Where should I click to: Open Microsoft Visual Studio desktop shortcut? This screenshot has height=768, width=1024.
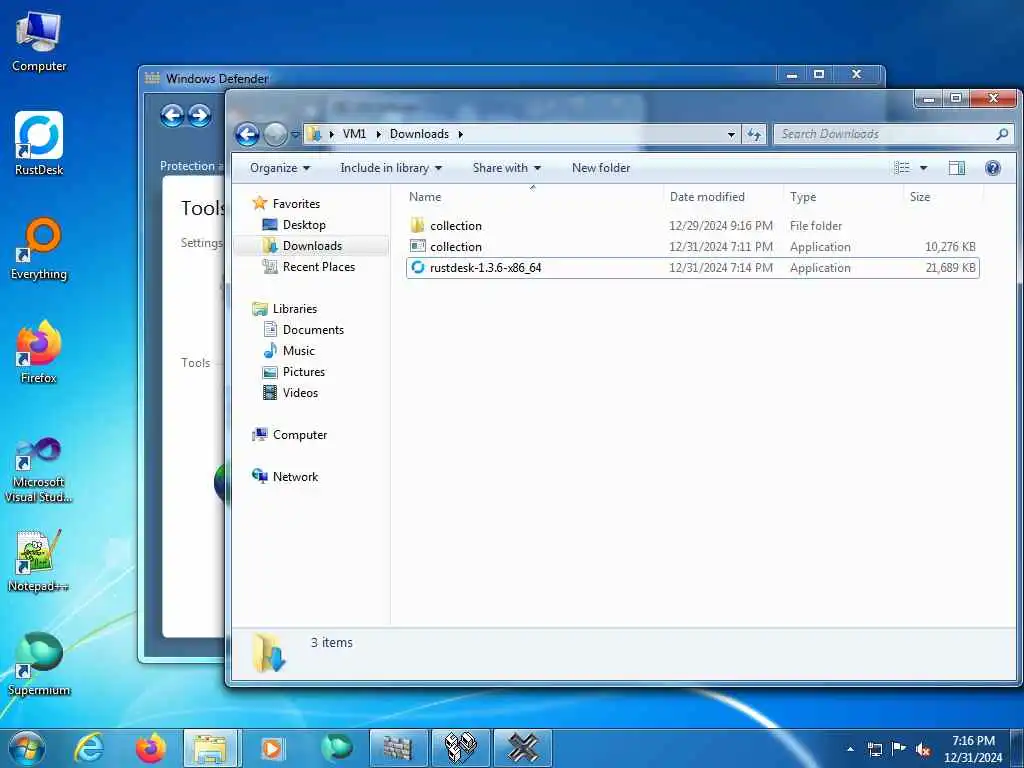(x=39, y=470)
